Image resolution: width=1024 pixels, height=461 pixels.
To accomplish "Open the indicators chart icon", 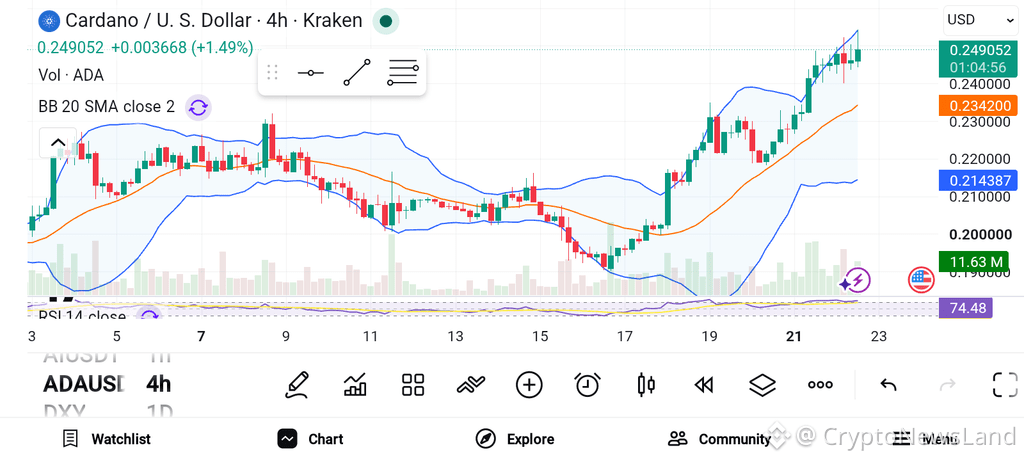I will [355, 385].
